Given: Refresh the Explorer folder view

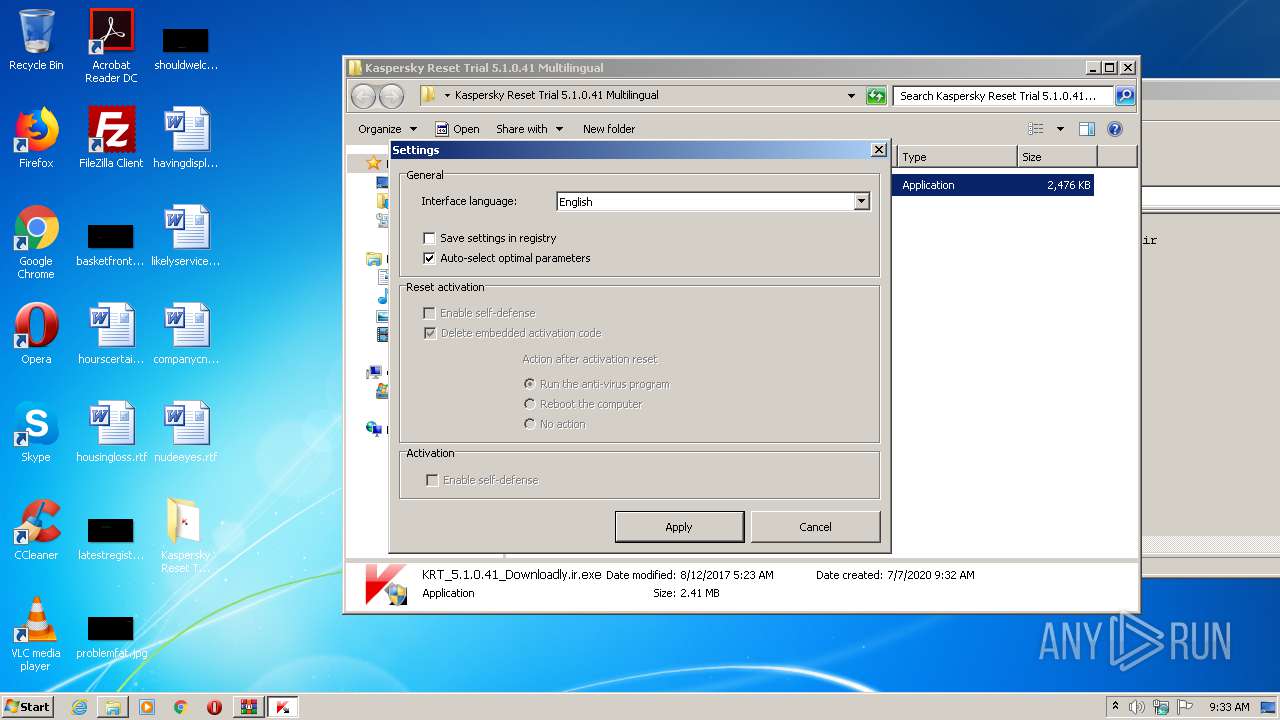Looking at the screenshot, I should pyautogui.click(x=876, y=96).
